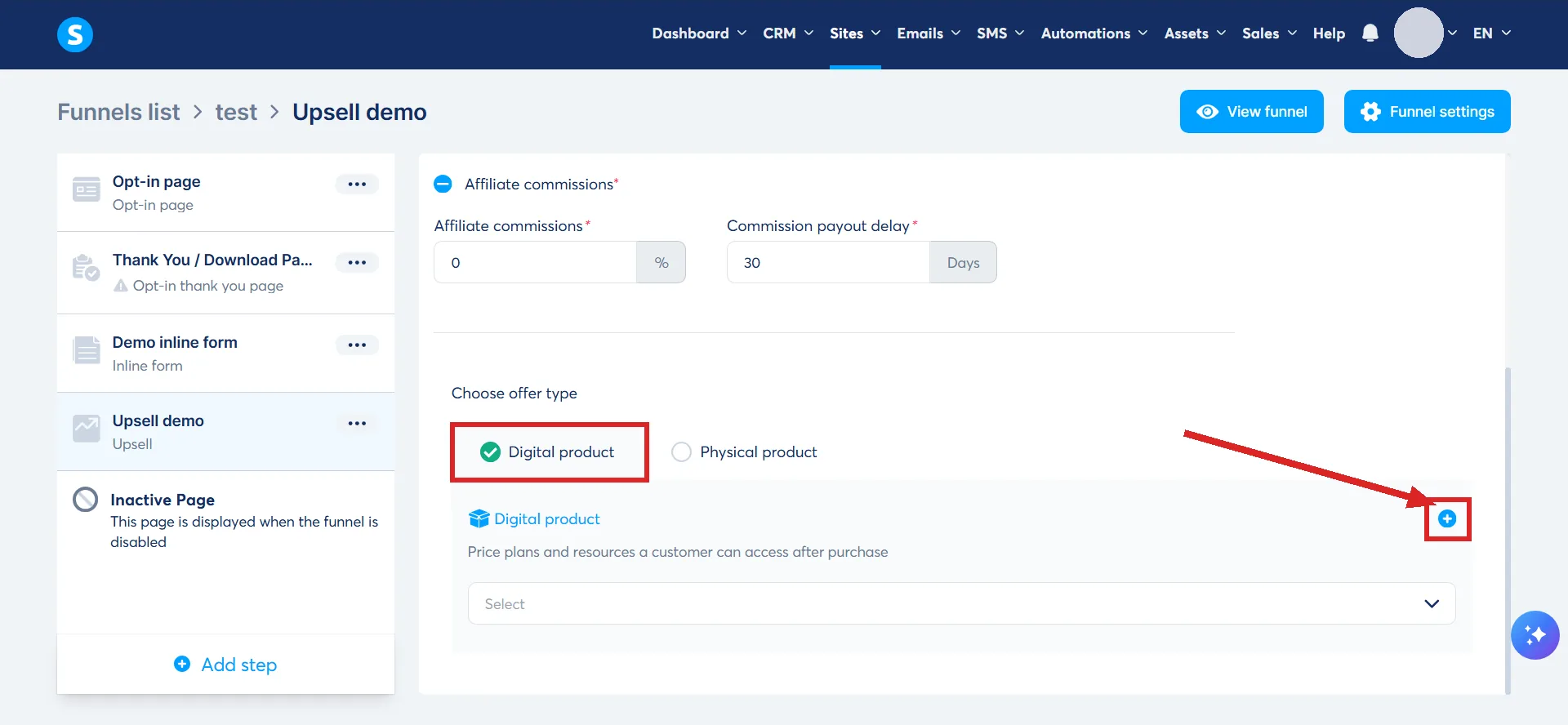The width and height of the screenshot is (1568, 725).
Task: Open the Assets menu
Action: pyautogui.click(x=1195, y=33)
